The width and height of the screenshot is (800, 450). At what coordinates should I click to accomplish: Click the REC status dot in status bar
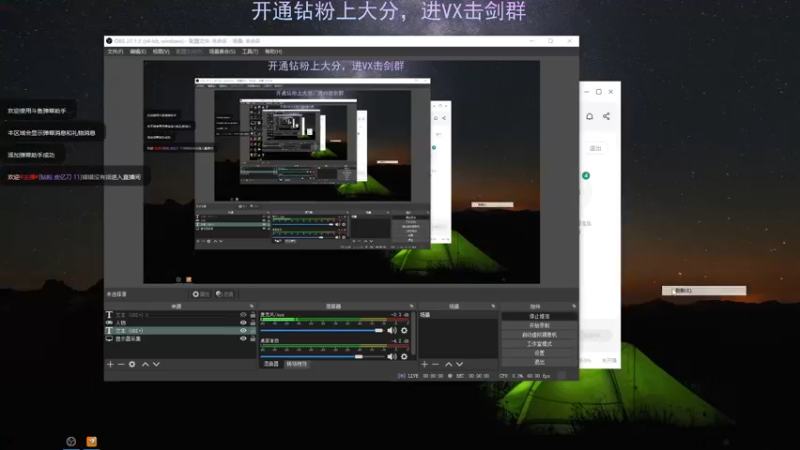point(450,376)
